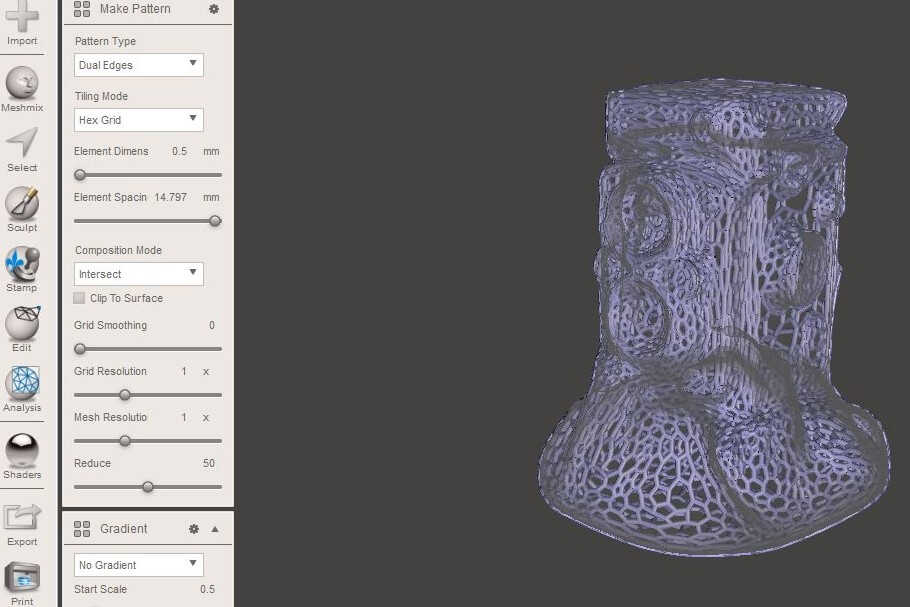Open the Sculpt tool

(x=22, y=203)
